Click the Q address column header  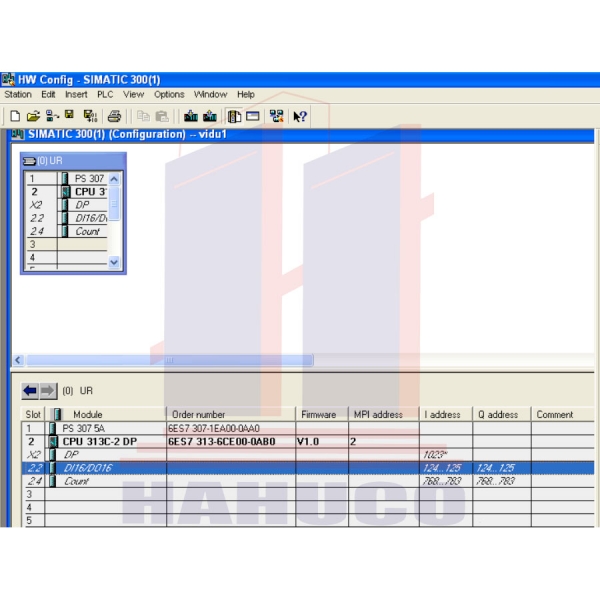click(x=502, y=414)
